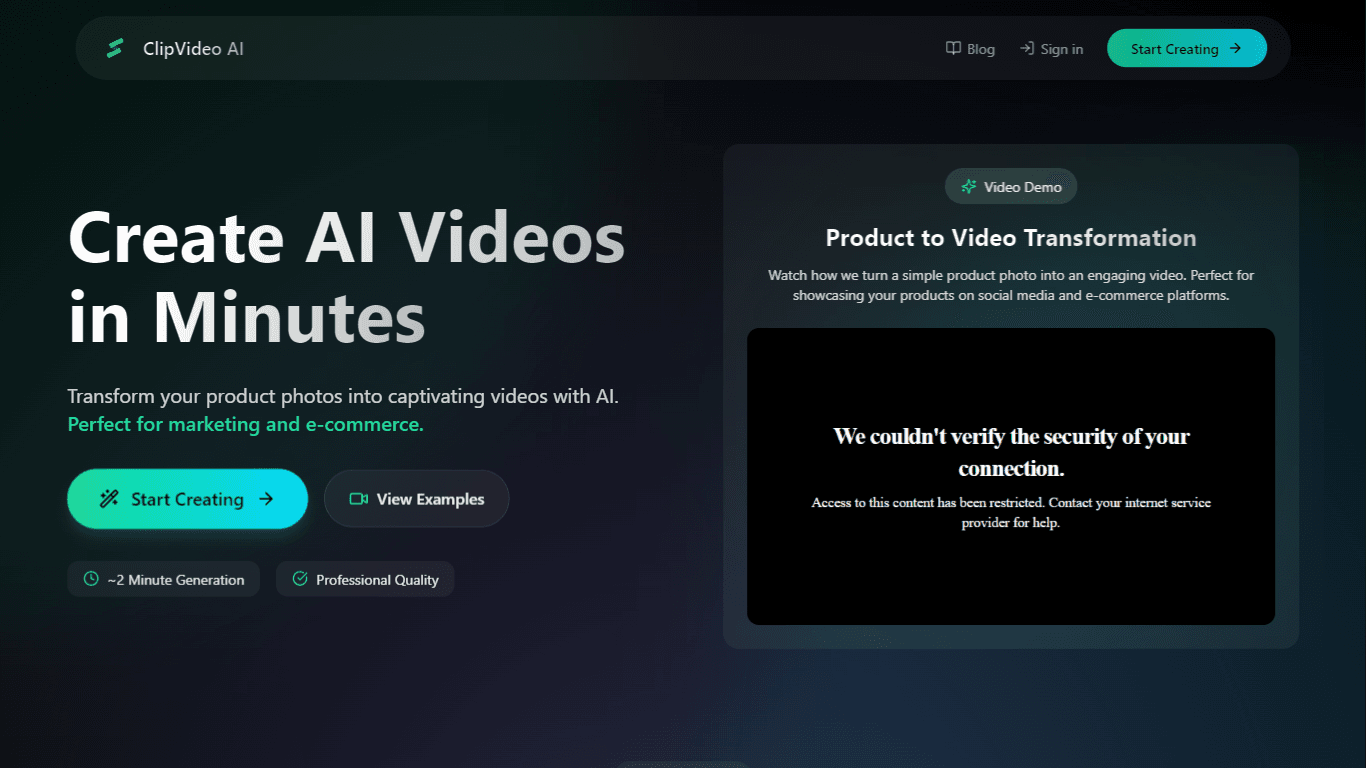Click the magic wand icon in hero button

(109, 499)
